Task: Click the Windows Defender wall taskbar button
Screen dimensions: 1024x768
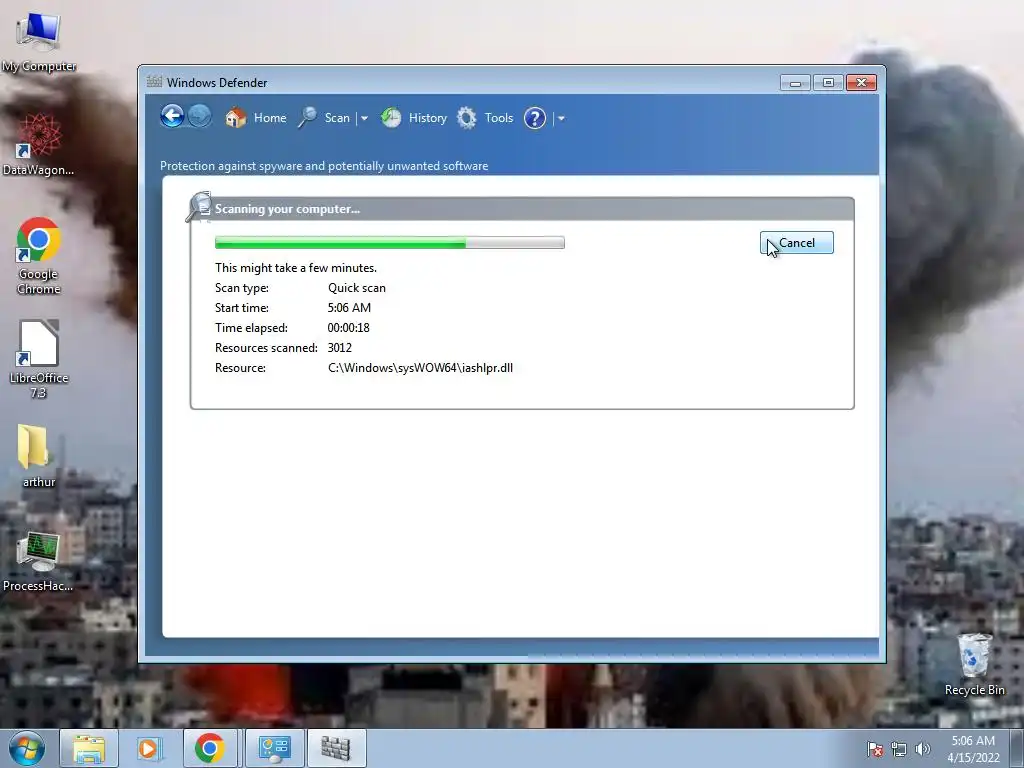Action: click(336, 748)
